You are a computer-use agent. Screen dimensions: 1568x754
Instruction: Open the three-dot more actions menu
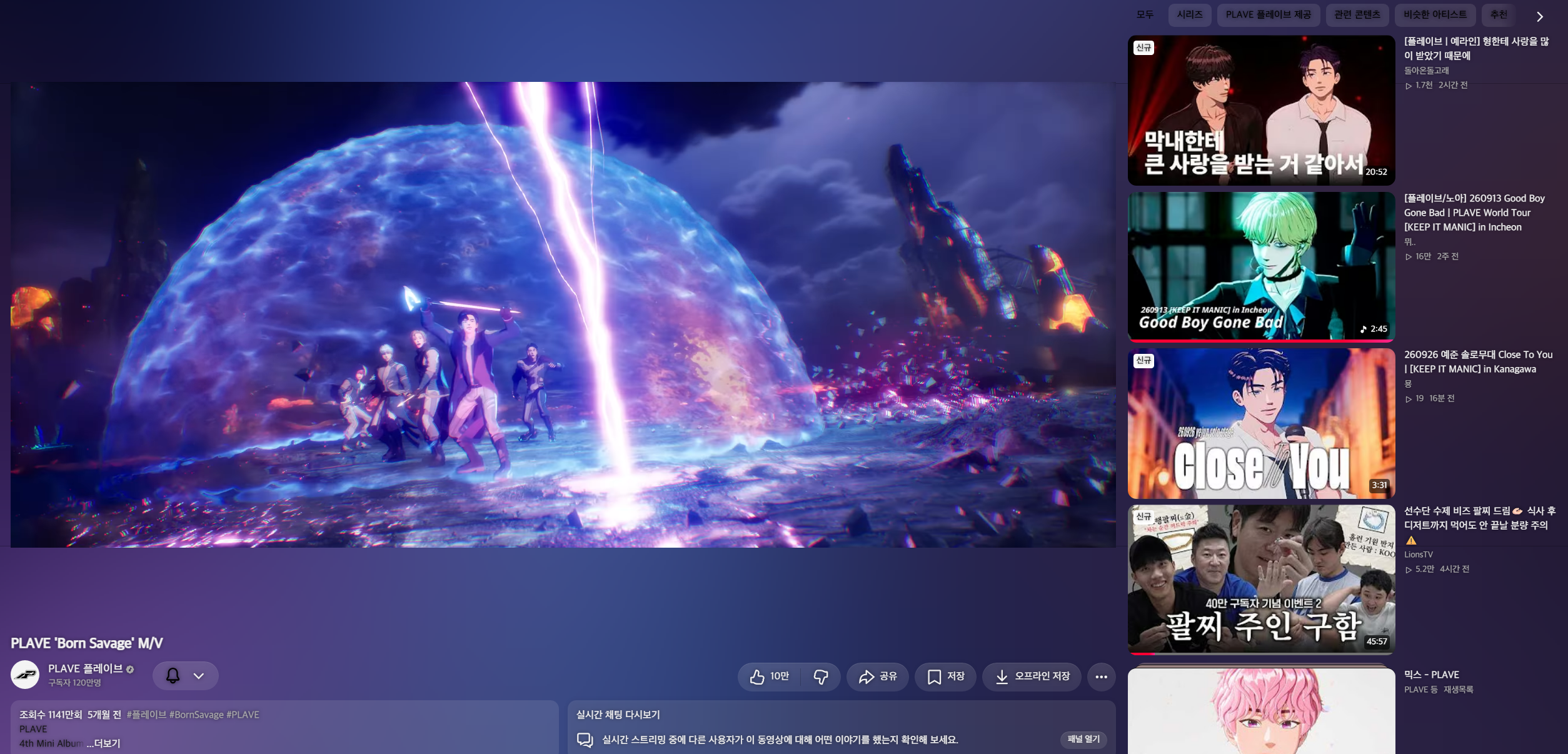1102,676
